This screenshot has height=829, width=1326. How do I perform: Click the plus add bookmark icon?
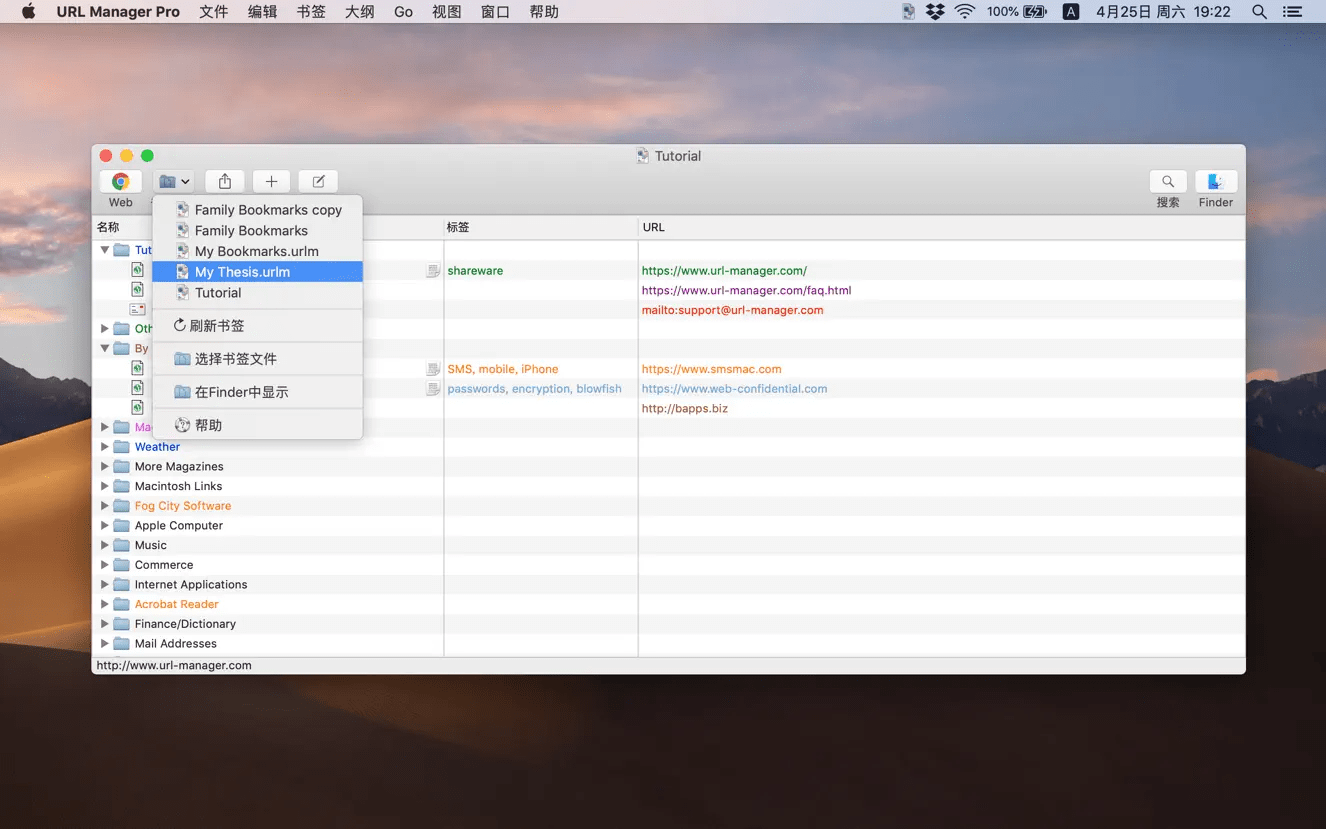tap(271, 182)
